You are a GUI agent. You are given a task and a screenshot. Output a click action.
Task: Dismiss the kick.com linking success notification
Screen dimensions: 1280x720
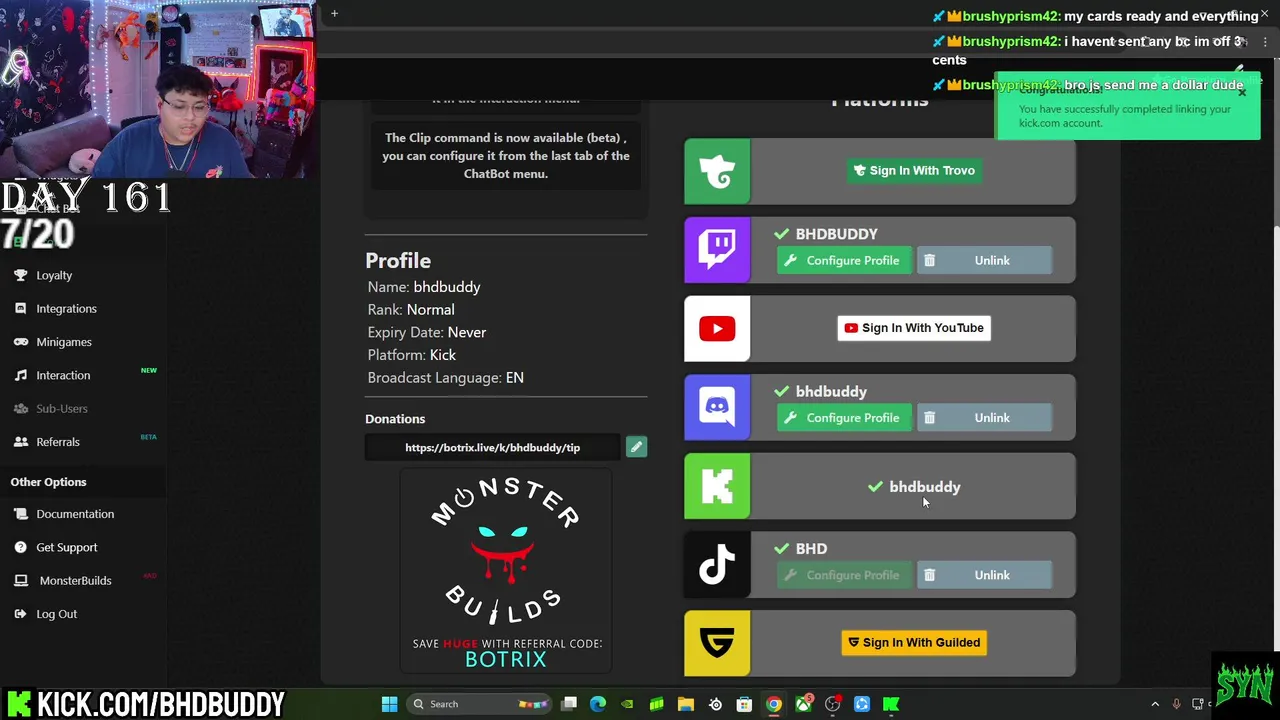[1242, 91]
